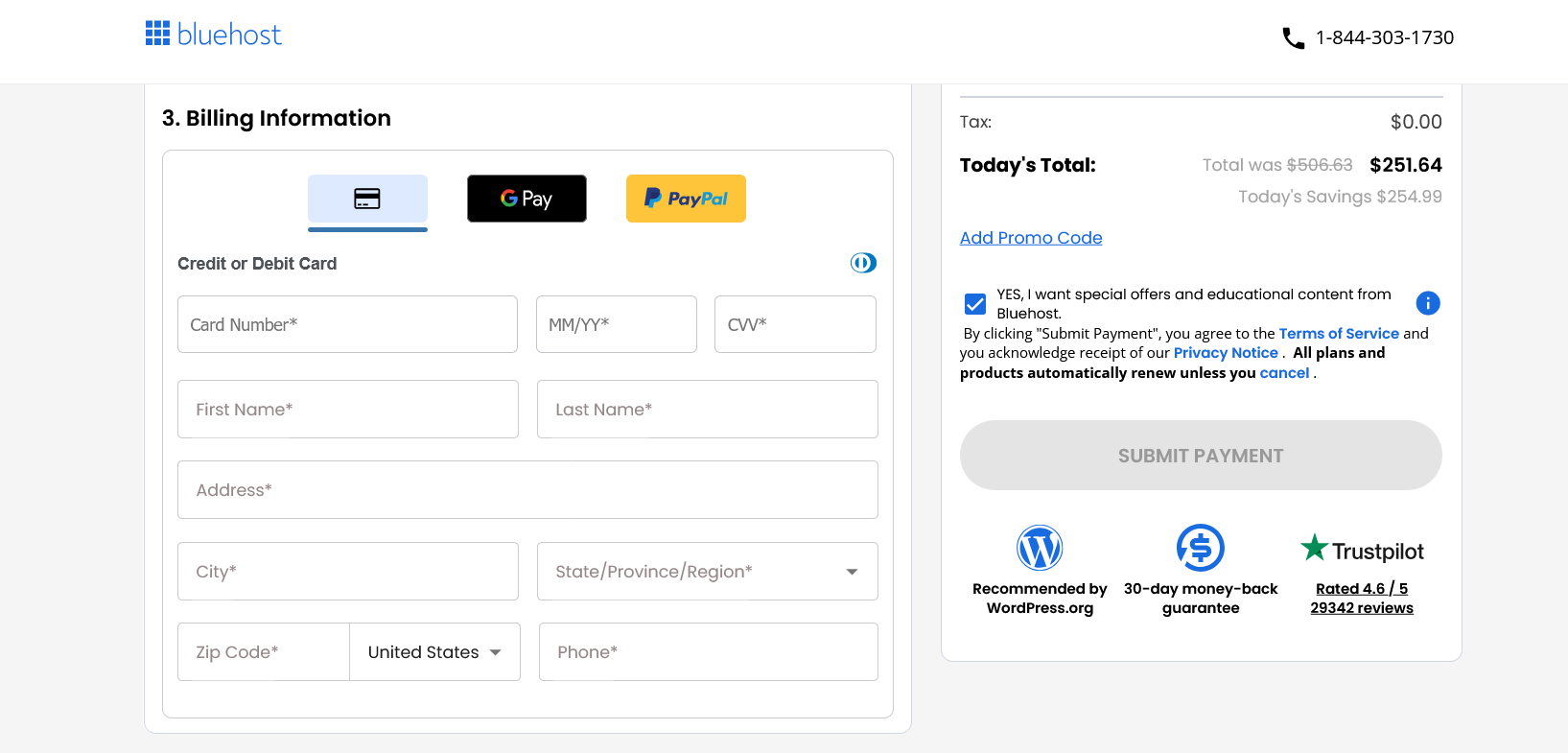Open the Terms of Service link
This screenshot has width=1568, height=753.
1339,334
